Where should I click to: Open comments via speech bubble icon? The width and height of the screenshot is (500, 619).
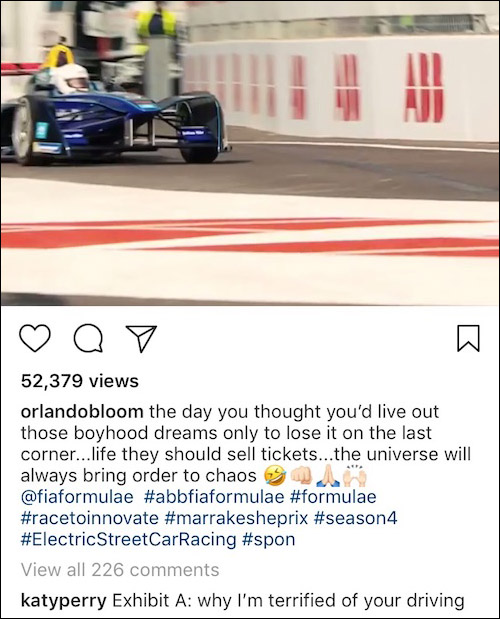click(x=89, y=339)
